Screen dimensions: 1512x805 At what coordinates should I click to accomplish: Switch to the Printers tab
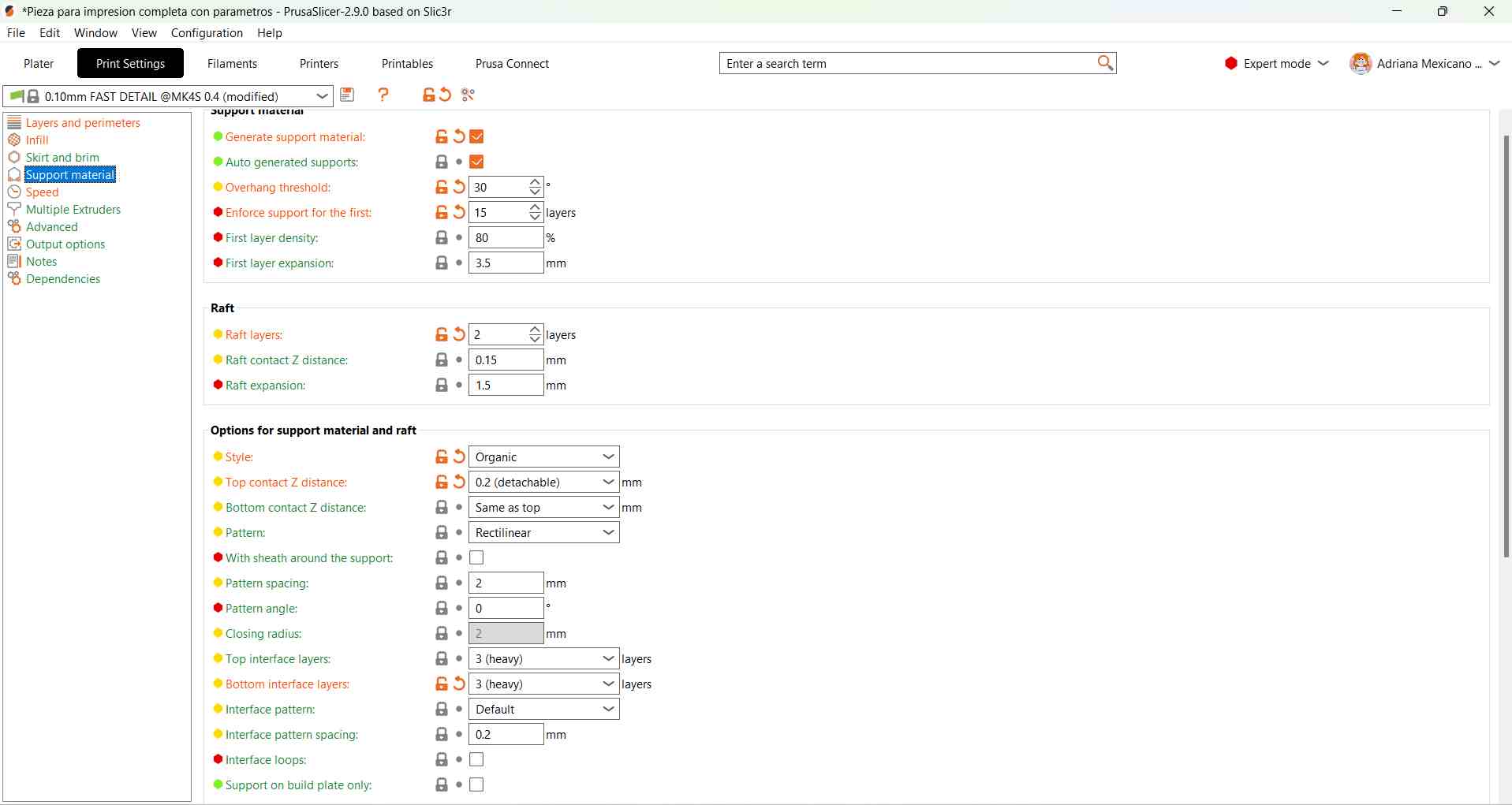click(319, 64)
